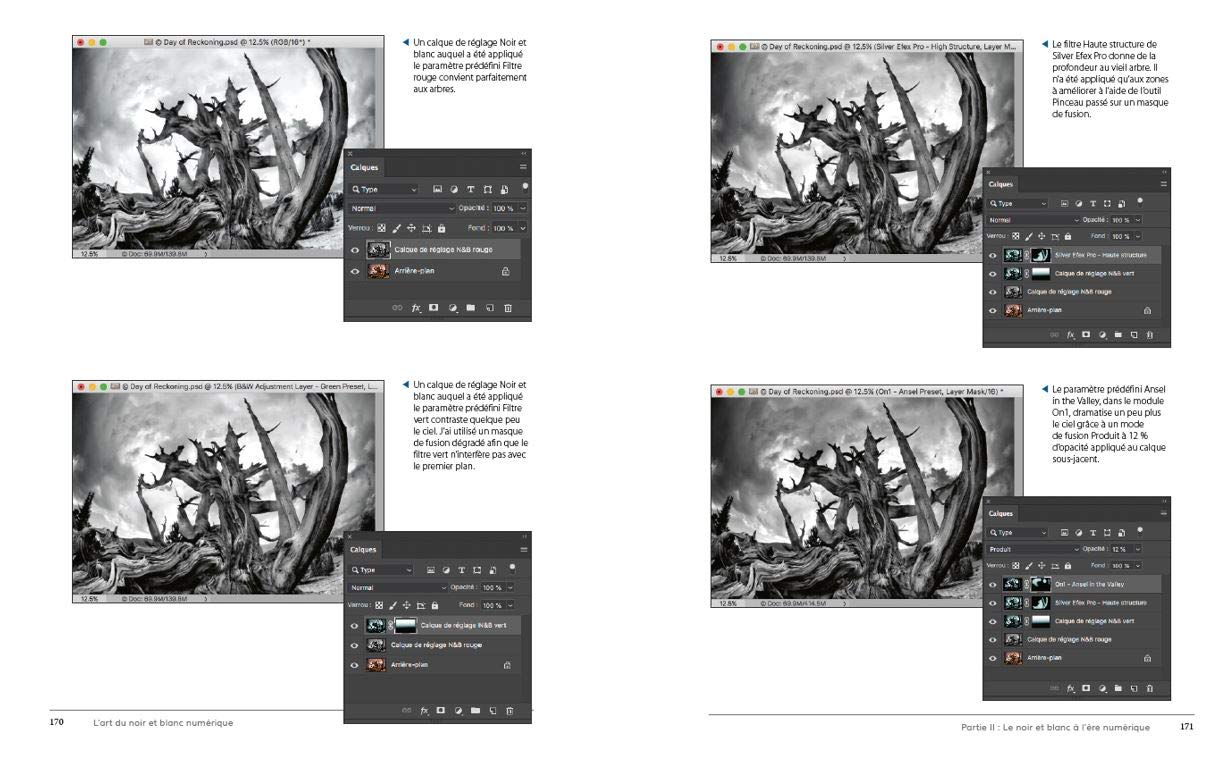
Task: Delete layer via trash icon in top-left Calques panel
Action: click(x=508, y=308)
